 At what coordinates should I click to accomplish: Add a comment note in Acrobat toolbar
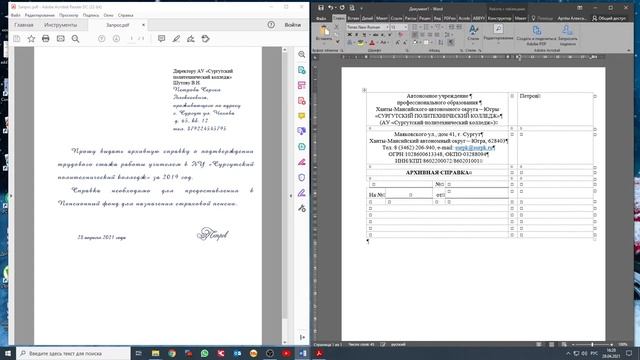(162, 39)
